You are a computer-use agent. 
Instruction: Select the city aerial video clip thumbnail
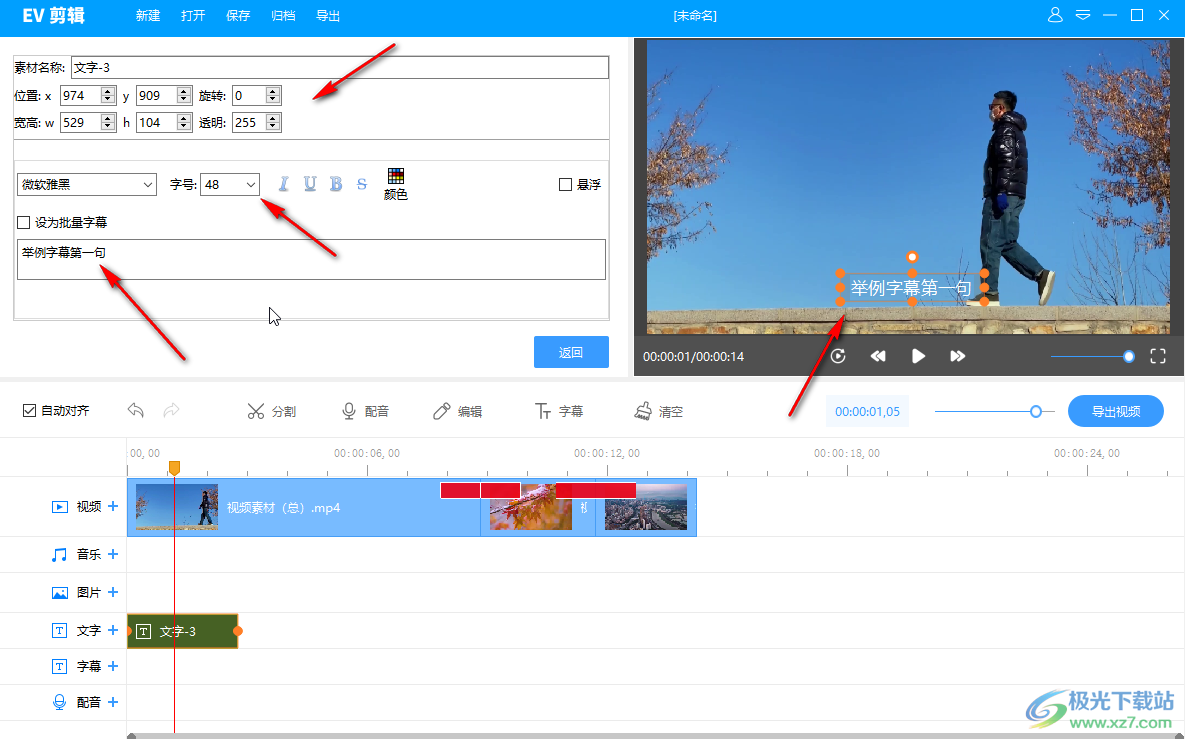pyautogui.click(x=646, y=507)
